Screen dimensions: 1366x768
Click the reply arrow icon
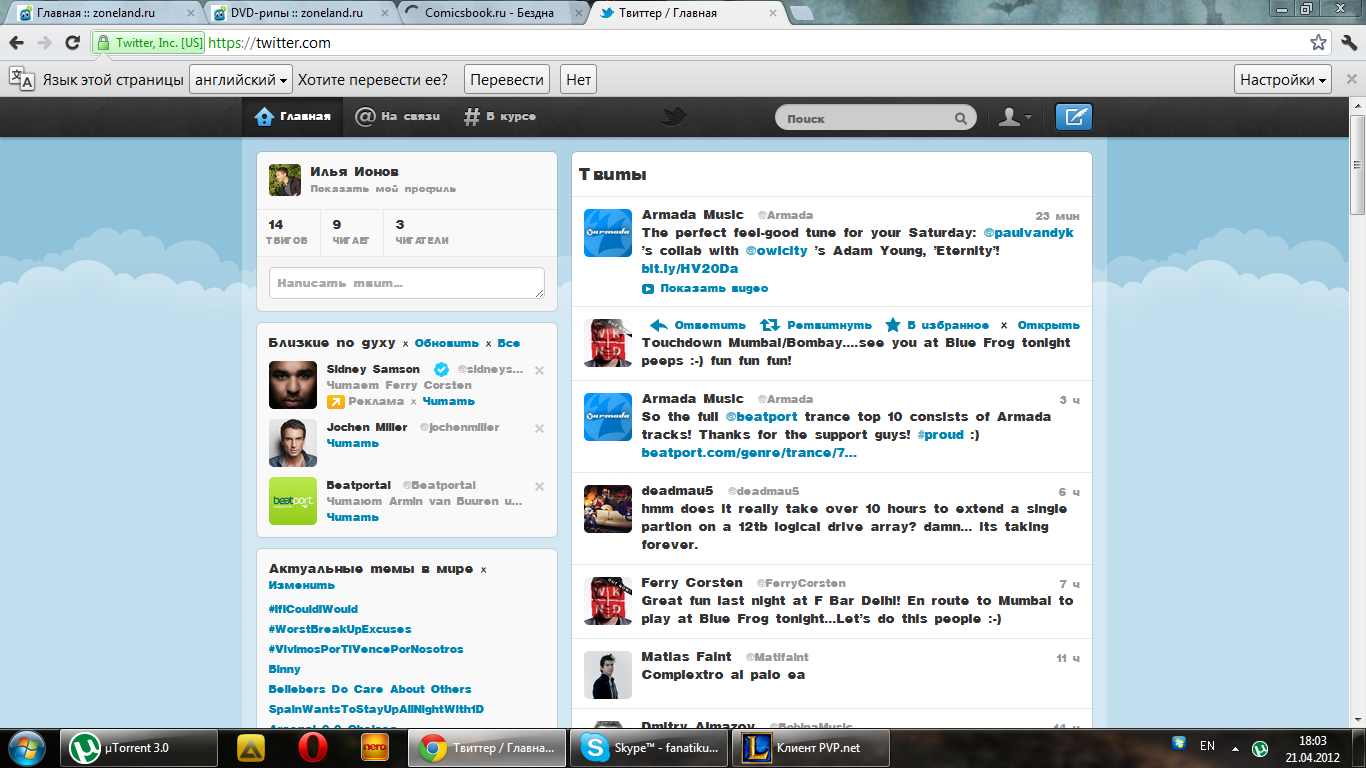tap(659, 325)
